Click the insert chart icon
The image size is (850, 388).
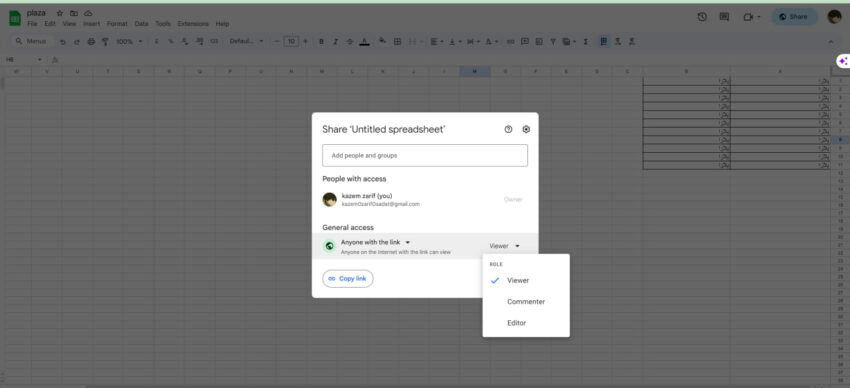pyautogui.click(x=539, y=42)
